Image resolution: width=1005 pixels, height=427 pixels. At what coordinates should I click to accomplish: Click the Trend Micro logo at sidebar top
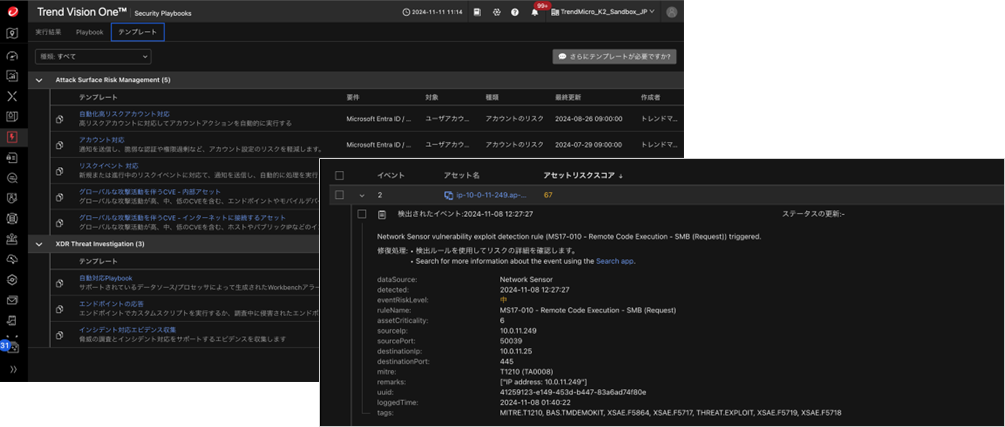point(12,11)
